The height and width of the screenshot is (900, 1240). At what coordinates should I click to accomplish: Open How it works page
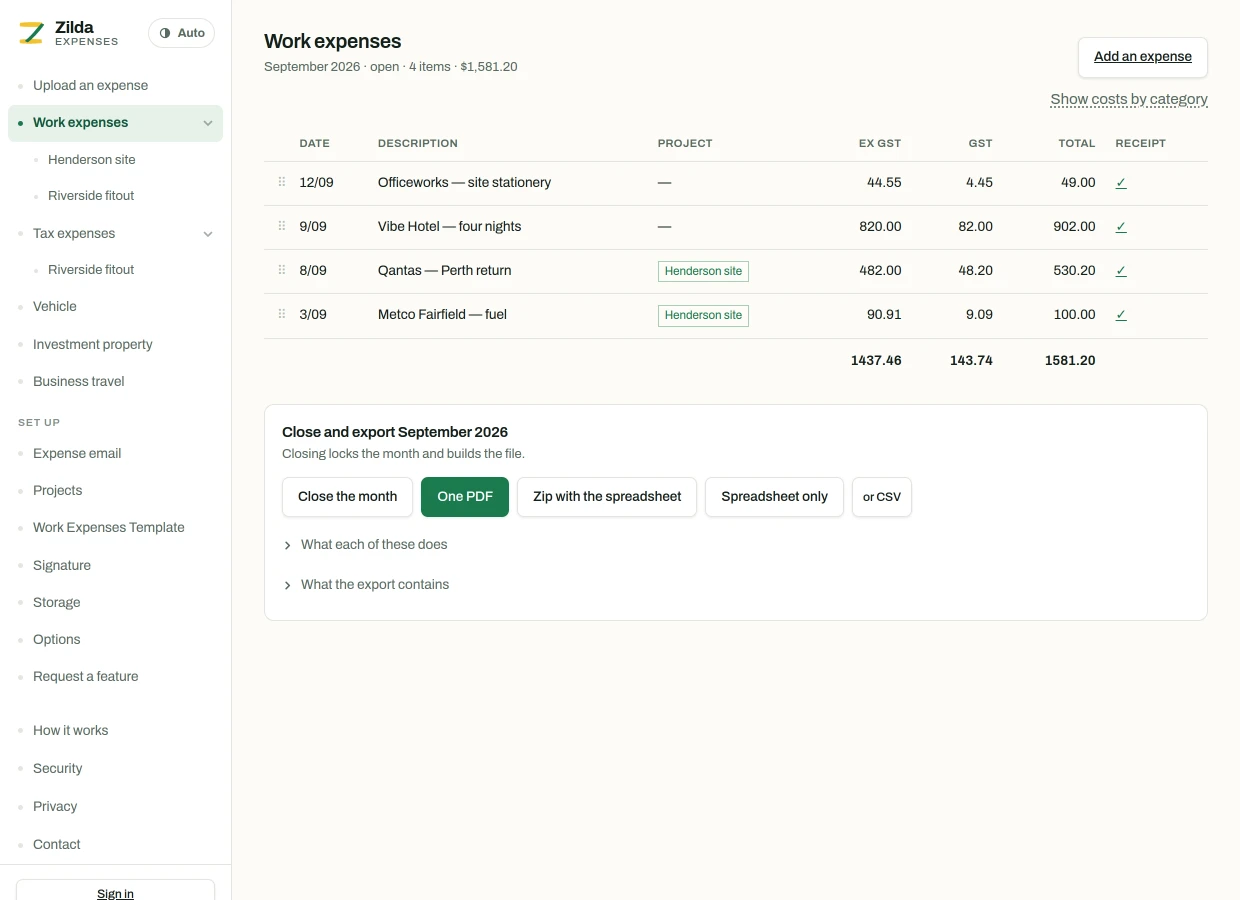click(71, 730)
